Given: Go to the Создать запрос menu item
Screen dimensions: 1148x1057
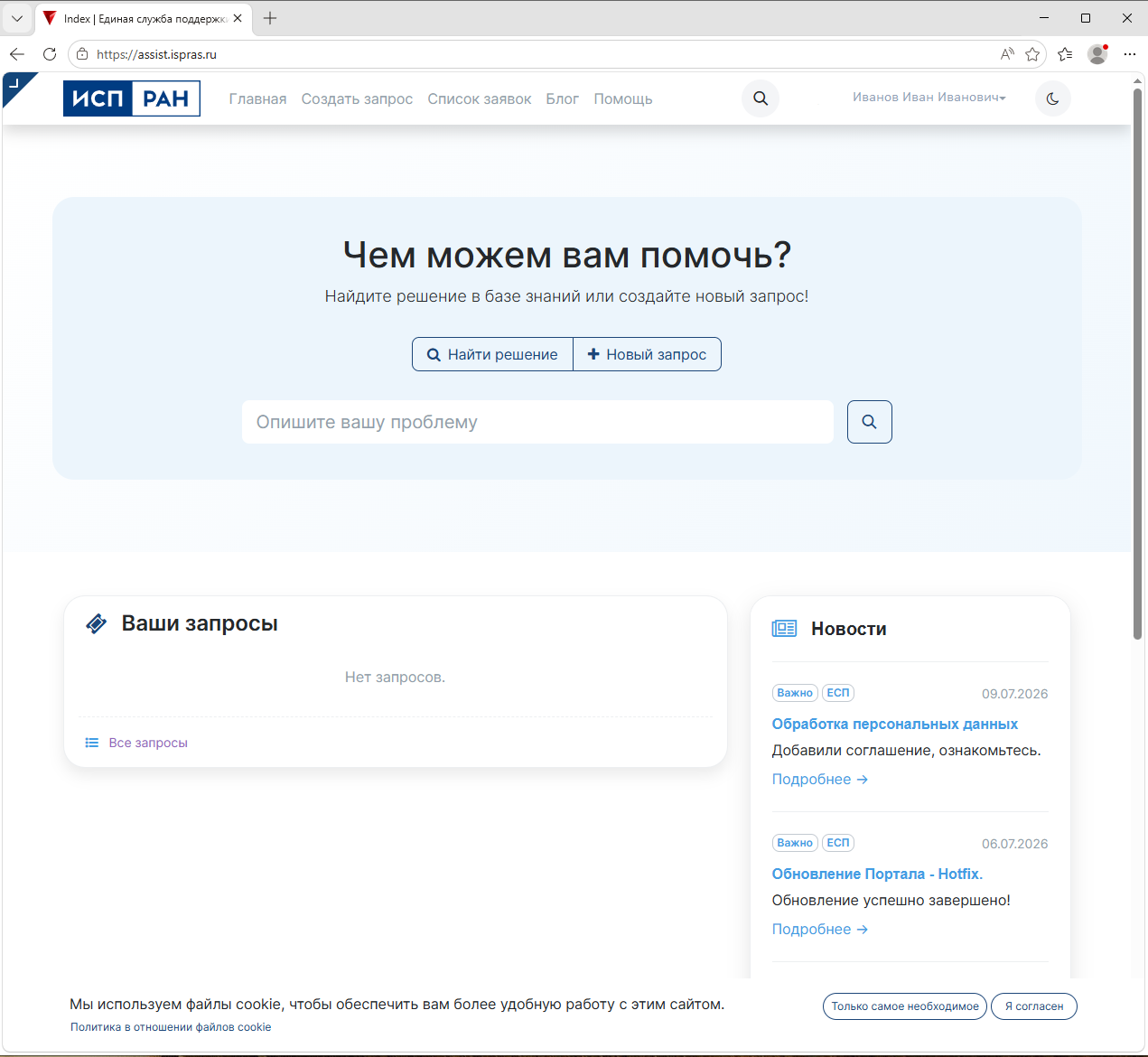Looking at the screenshot, I should point(357,99).
